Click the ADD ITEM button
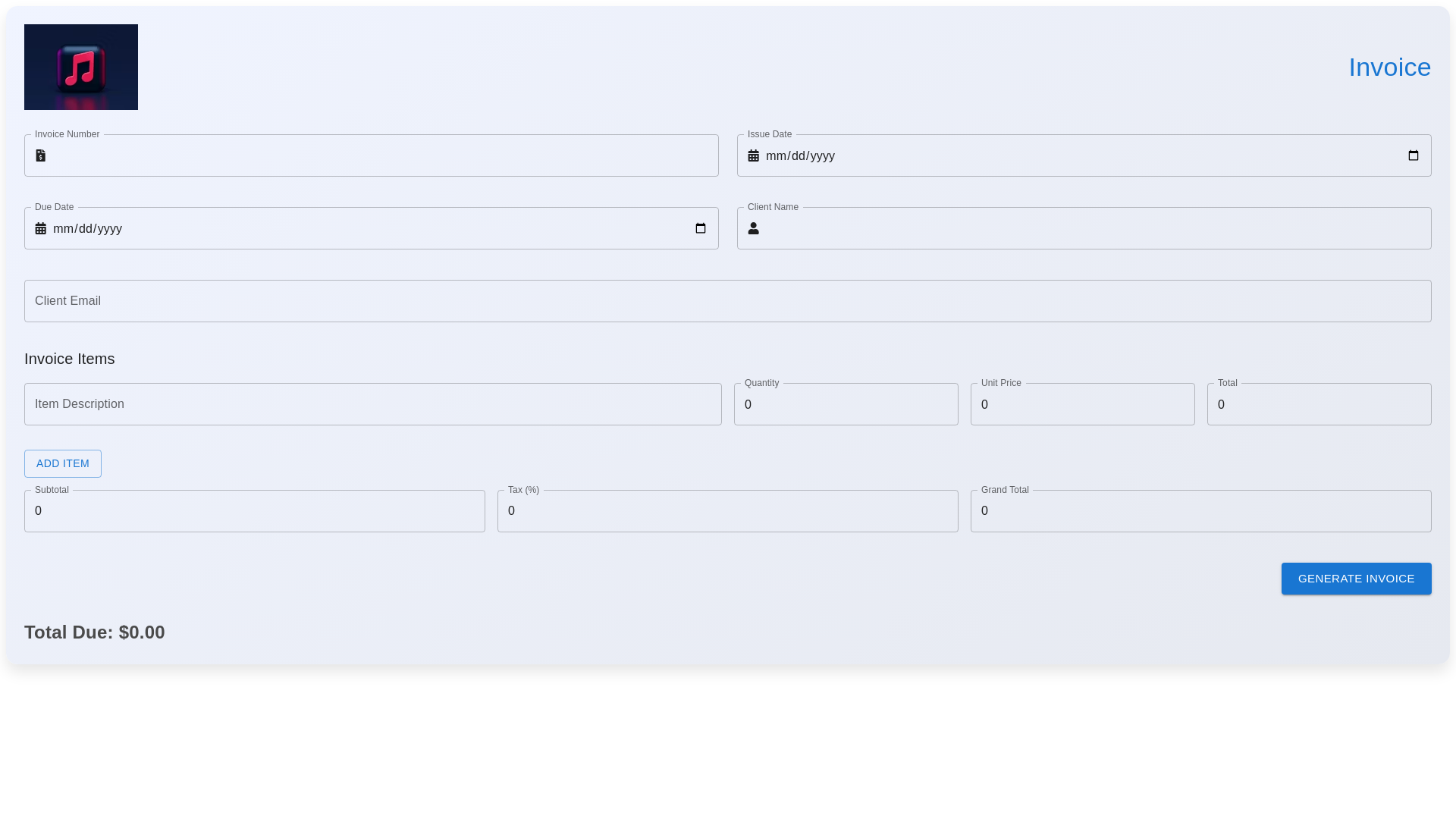Screen dimensions: 1456x819 click(x=62, y=463)
